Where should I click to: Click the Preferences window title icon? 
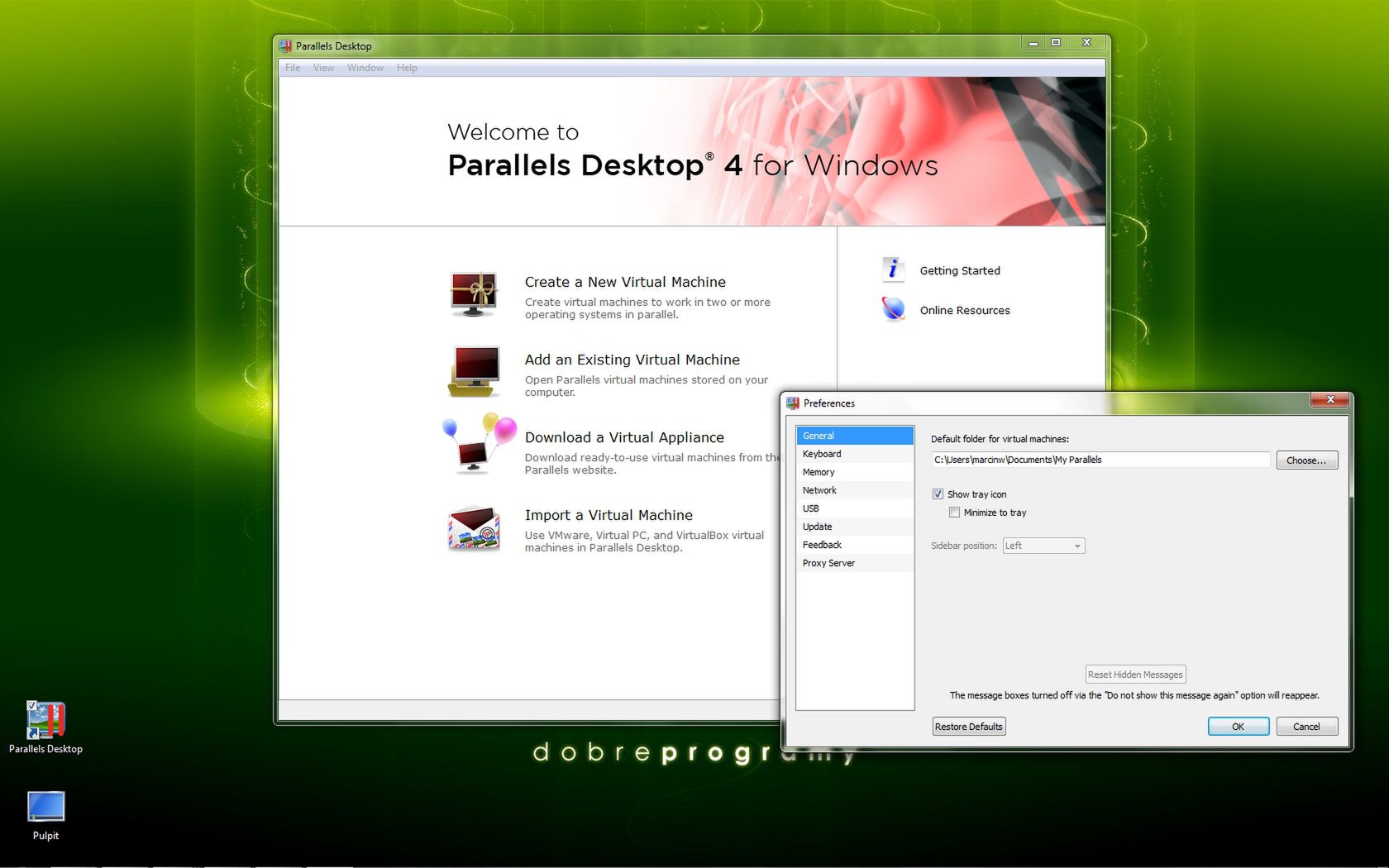pyautogui.click(x=793, y=403)
